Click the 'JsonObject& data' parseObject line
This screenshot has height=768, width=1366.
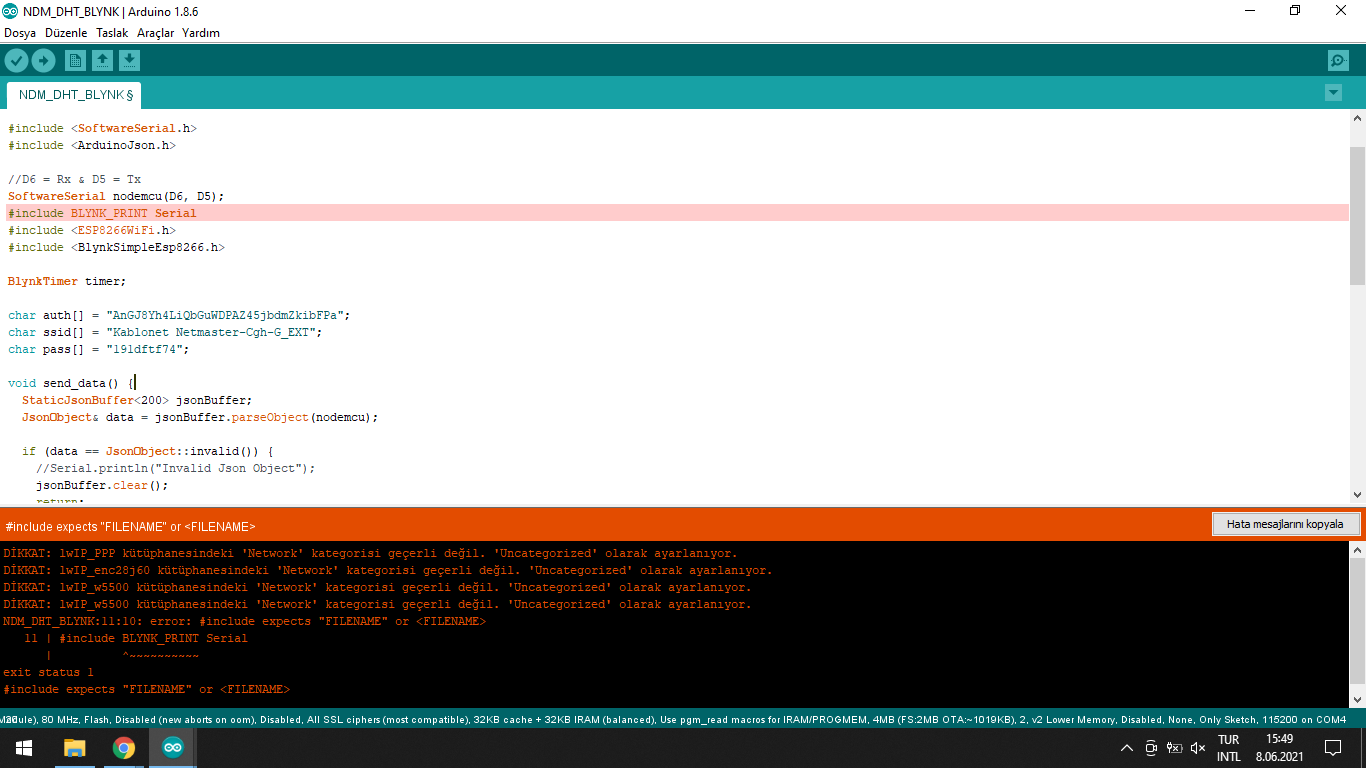(x=200, y=417)
